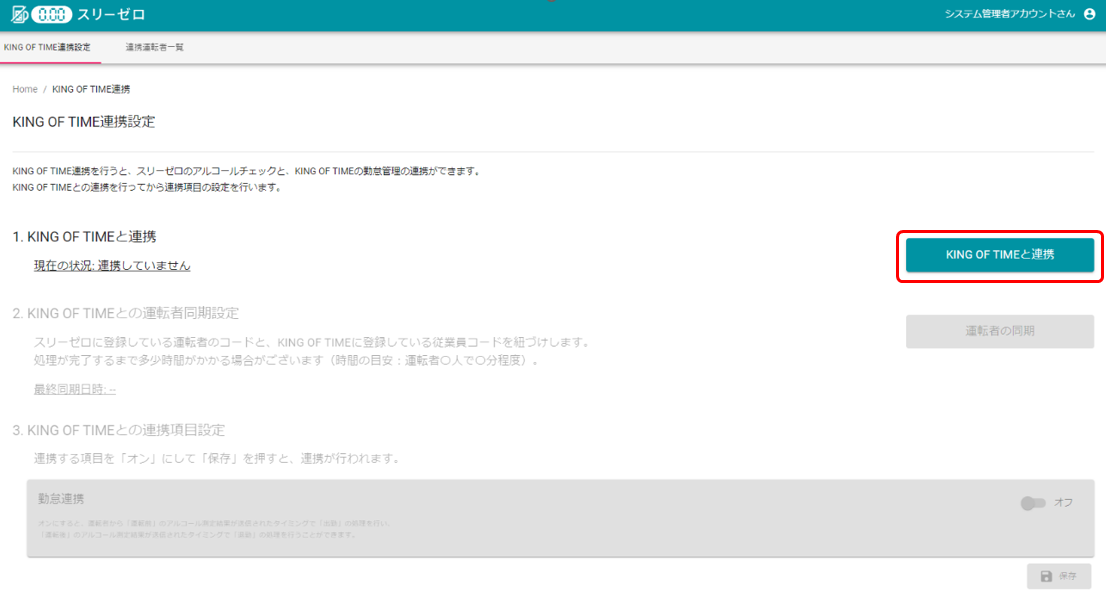Click the 運転者の同期 button
The image size is (1106, 600).
[x=999, y=331]
